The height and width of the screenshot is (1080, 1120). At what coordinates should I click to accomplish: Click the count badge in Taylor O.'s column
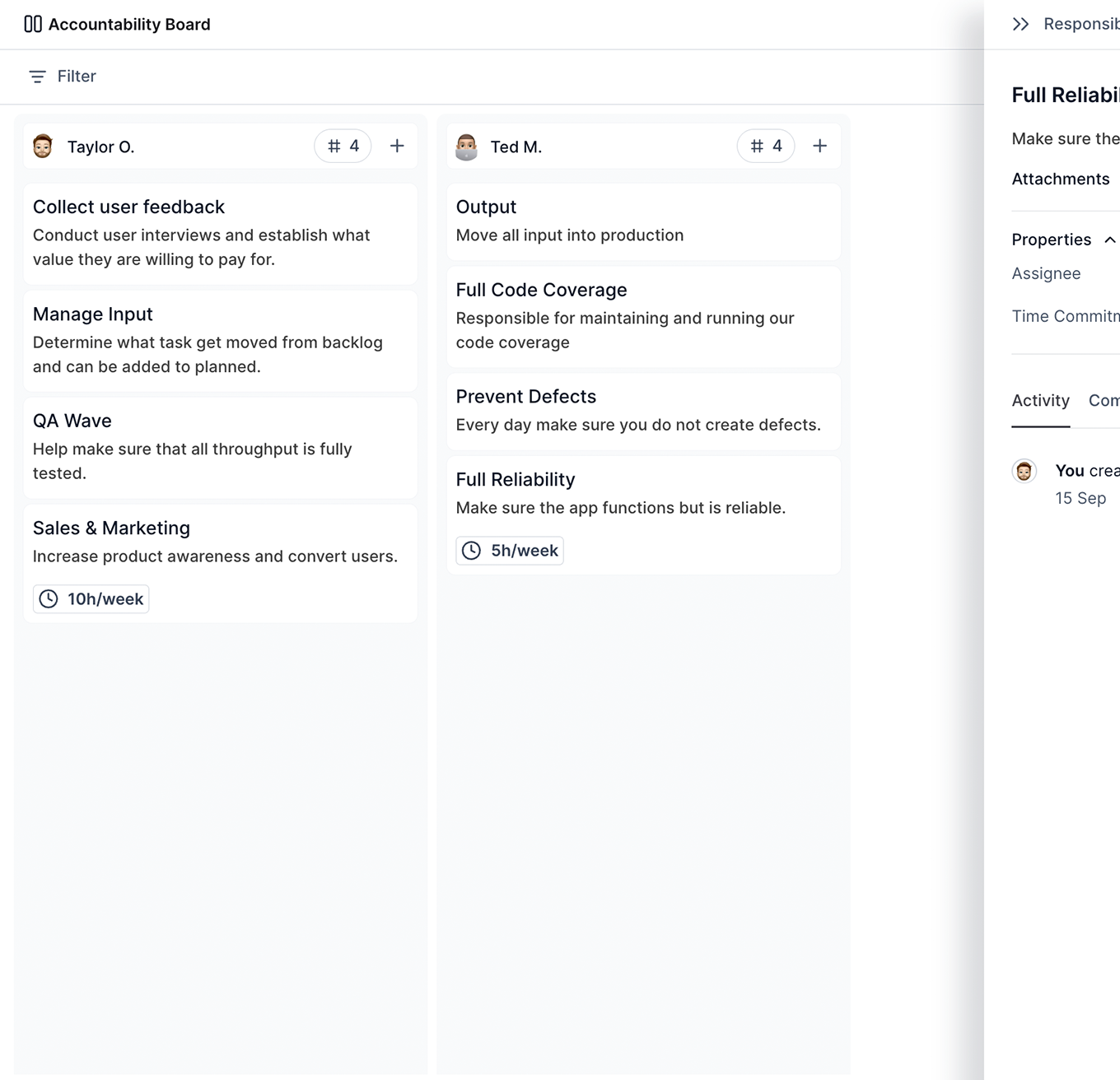click(x=343, y=146)
